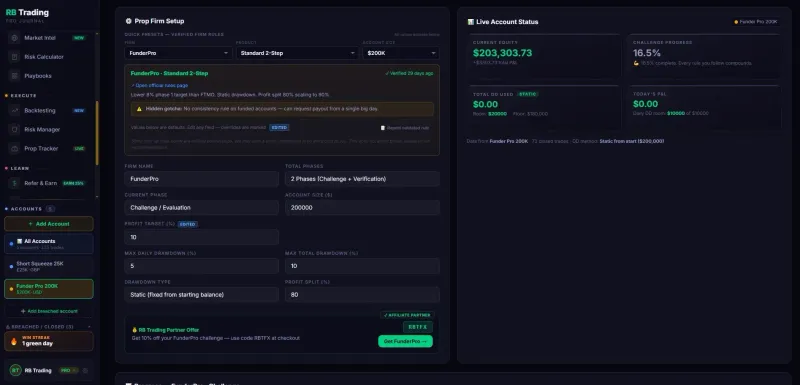Click the Refer & Earn dollar icon
This screenshot has height=385, width=800.
pos(15,183)
